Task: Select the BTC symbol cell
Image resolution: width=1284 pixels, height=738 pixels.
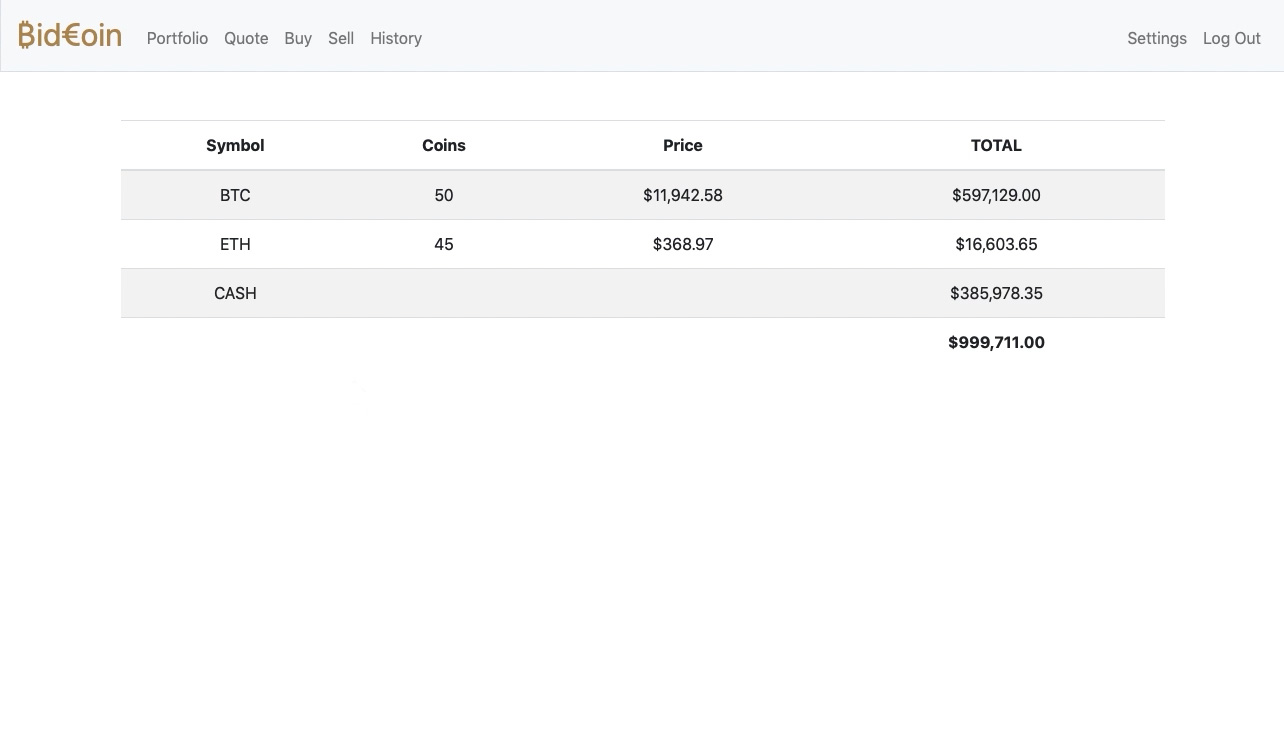Action: pos(235,195)
